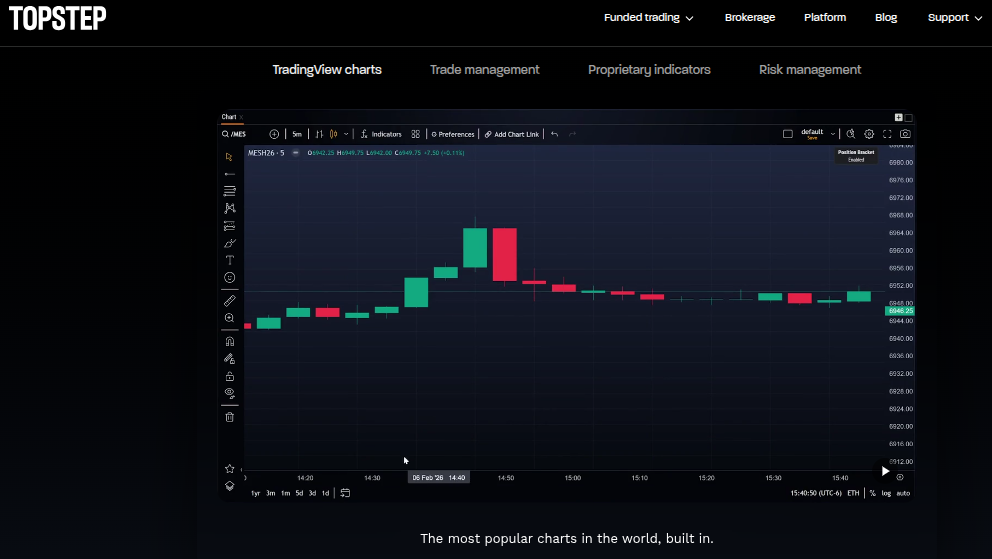The image size is (992, 559).
Task: Set range to 3d
Action: 312,493
